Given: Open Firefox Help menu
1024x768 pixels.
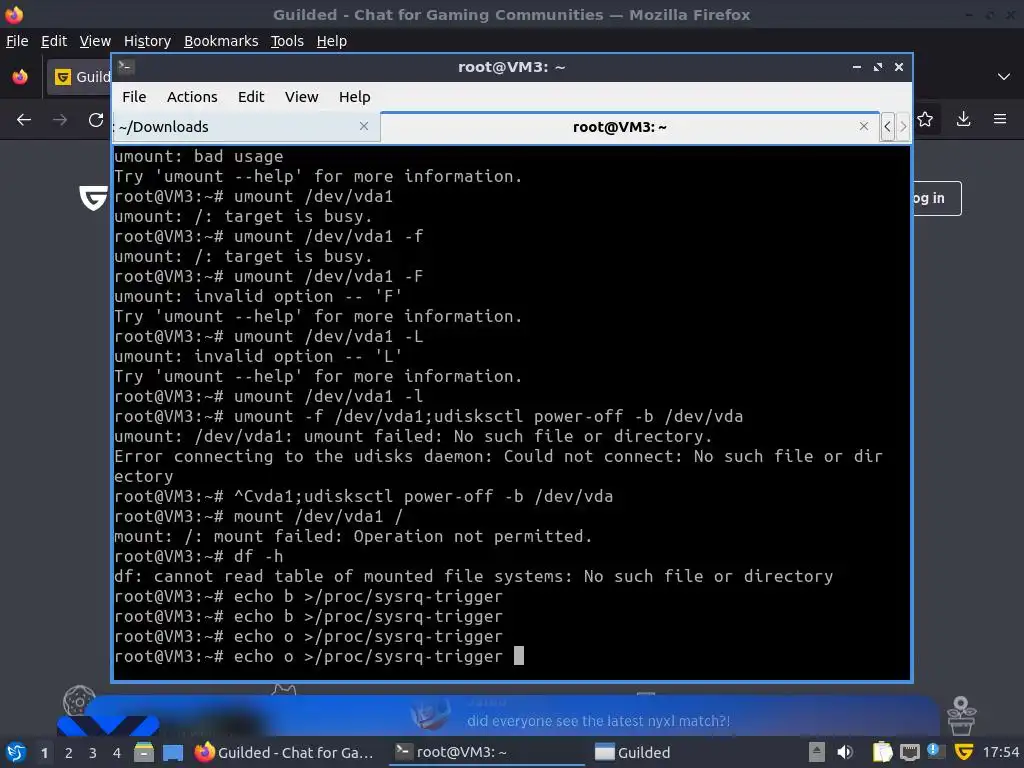Looking at the screenshot, I should click(x=331, y=41).
